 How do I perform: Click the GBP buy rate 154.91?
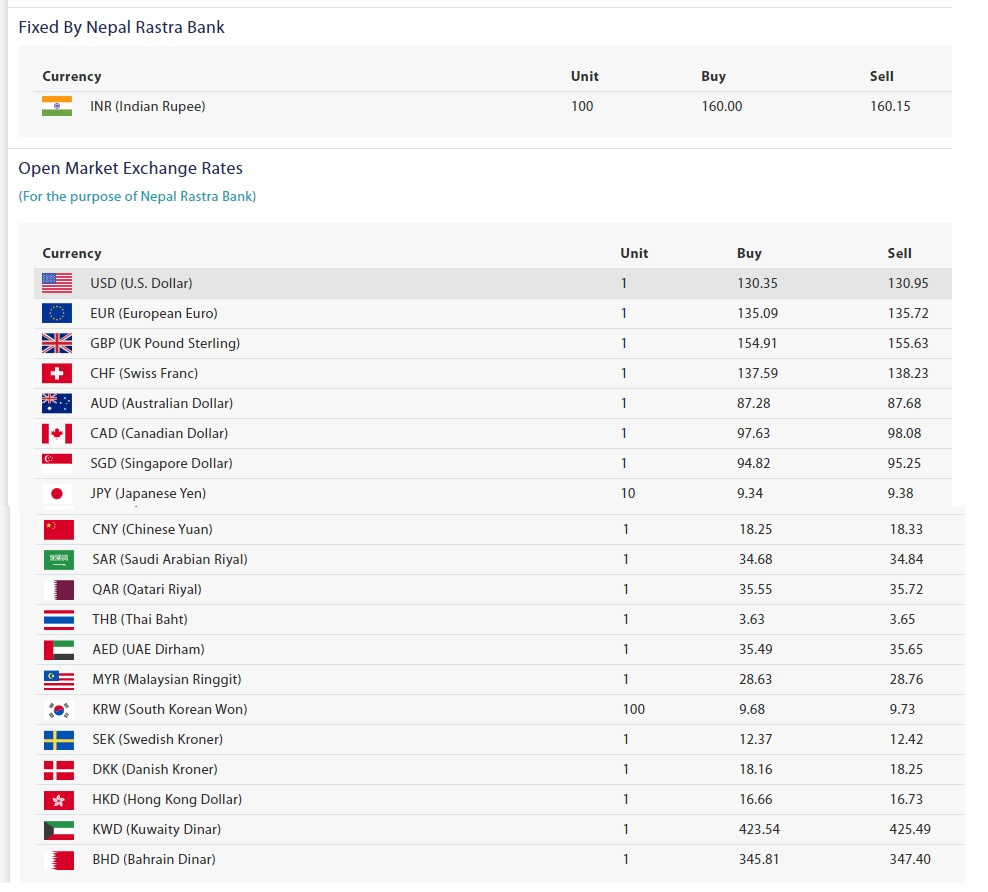tap(757, 343)
